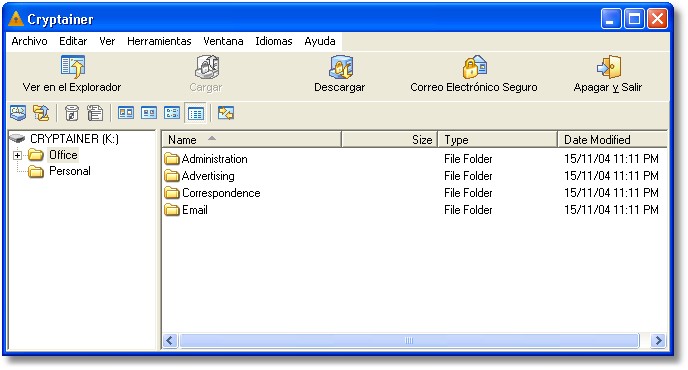Click the CRYPTAINER (K:) drive icon

click(18, 139)
